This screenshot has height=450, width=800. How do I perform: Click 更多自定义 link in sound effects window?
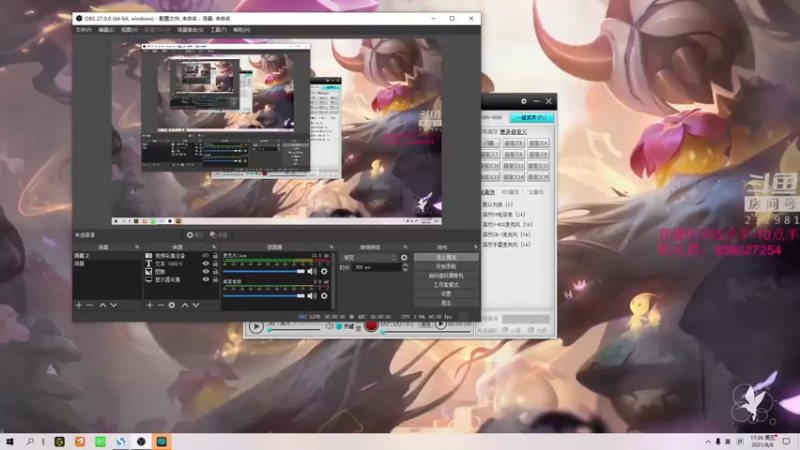513,132
